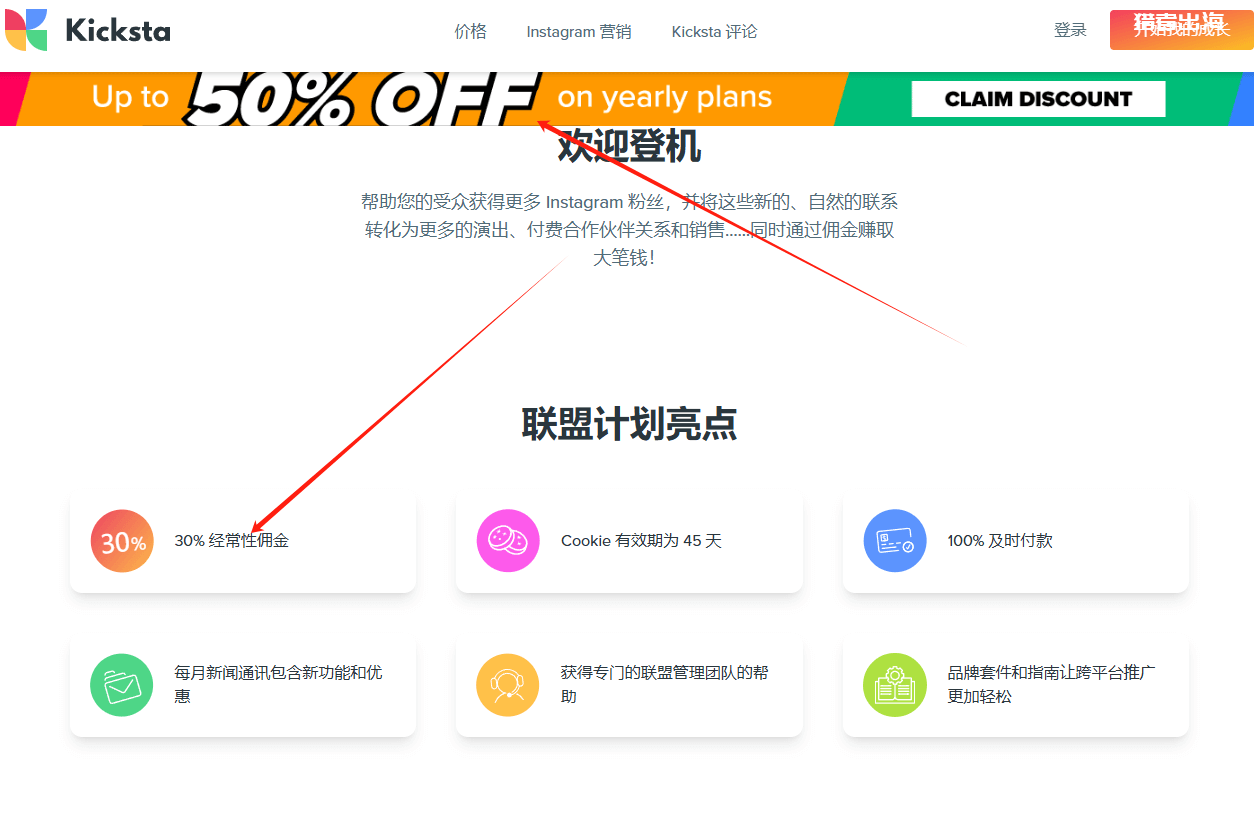The width and height of the screenshot is (1254, 826).
Task: Click the 50% OFF banner text
Action: click(x=360, y=99)
